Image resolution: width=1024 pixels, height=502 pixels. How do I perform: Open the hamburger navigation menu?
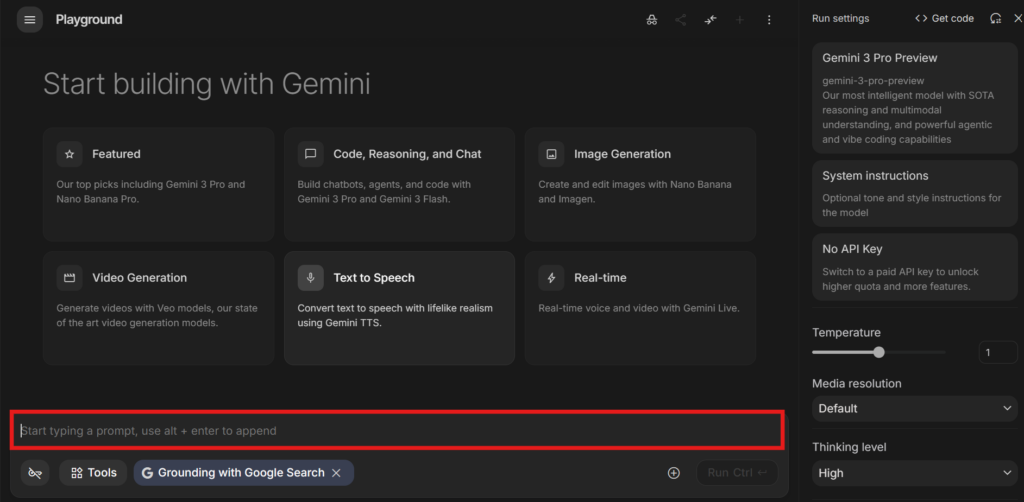(29, 20)
